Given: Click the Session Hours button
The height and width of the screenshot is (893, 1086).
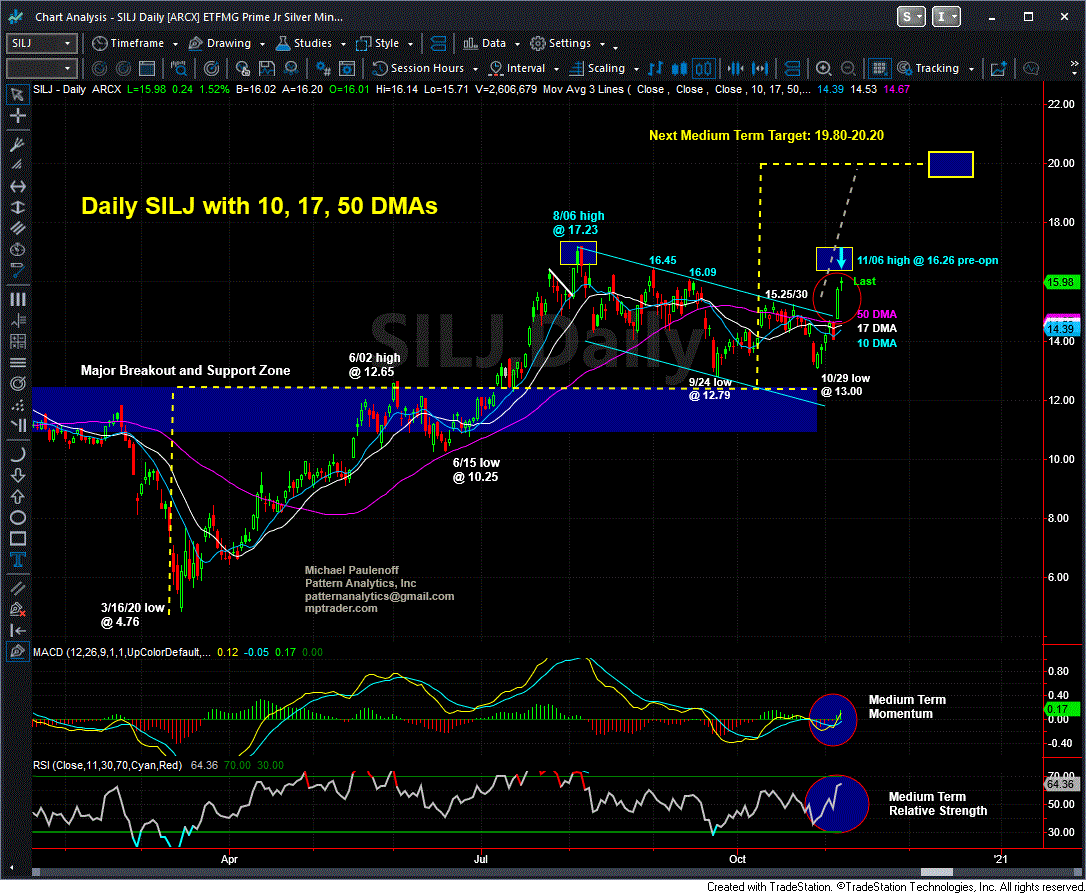Looking at the screenshot, I should click(x=419, y=68).
